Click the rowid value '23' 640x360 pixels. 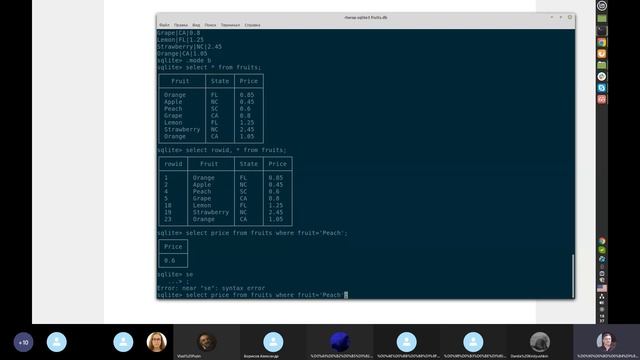pyautogui.click(x=168, y=219)
